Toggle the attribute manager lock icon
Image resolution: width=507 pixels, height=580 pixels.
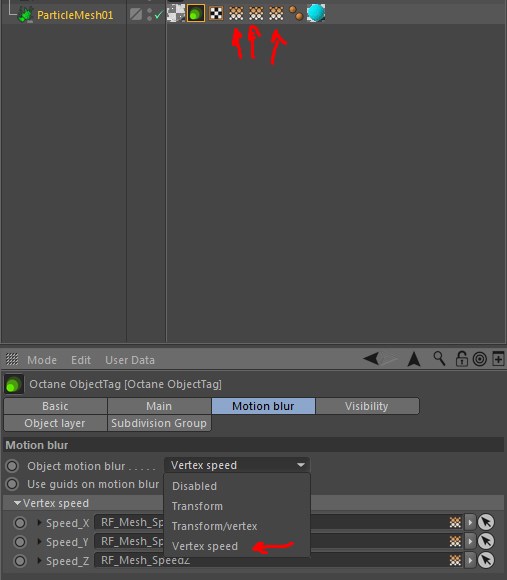tap(461, 358)
